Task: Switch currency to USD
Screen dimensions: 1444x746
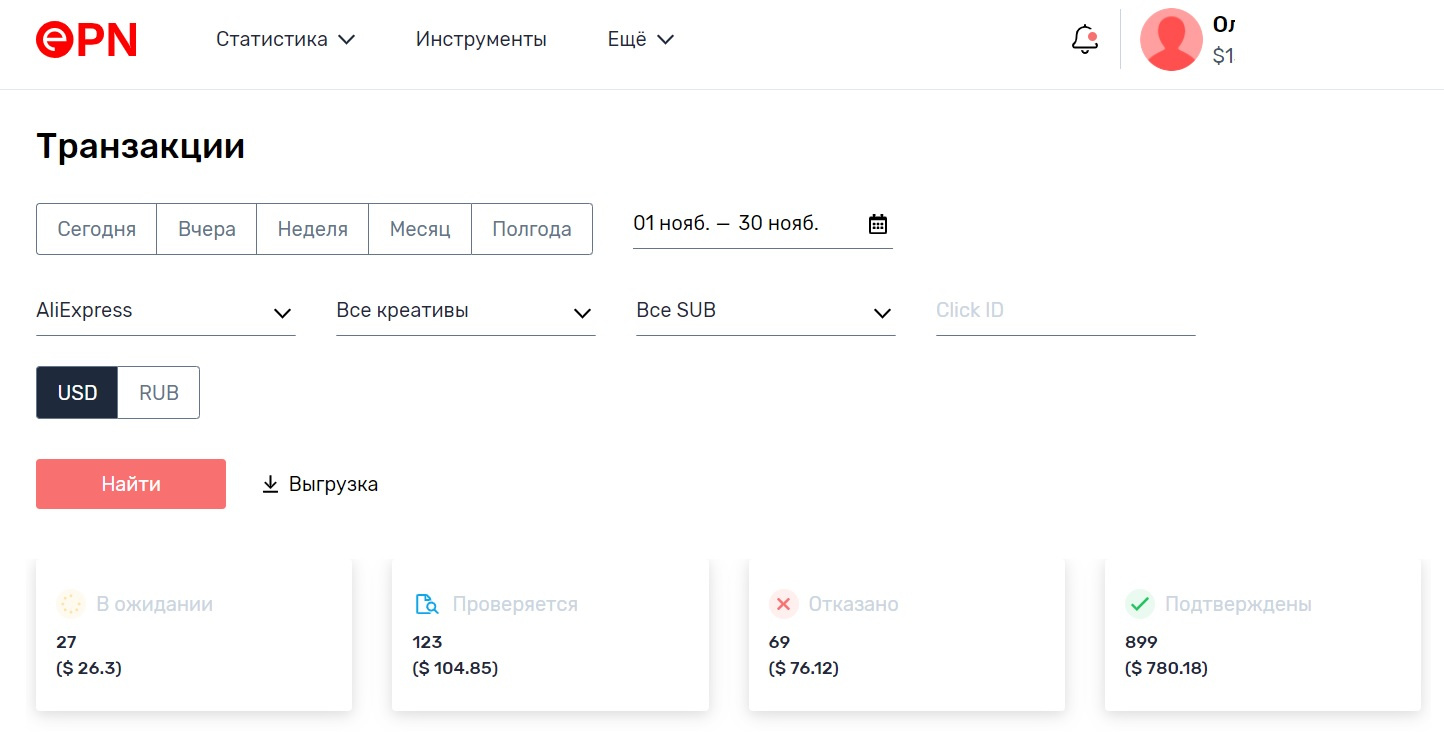Action: click(77, 393)
